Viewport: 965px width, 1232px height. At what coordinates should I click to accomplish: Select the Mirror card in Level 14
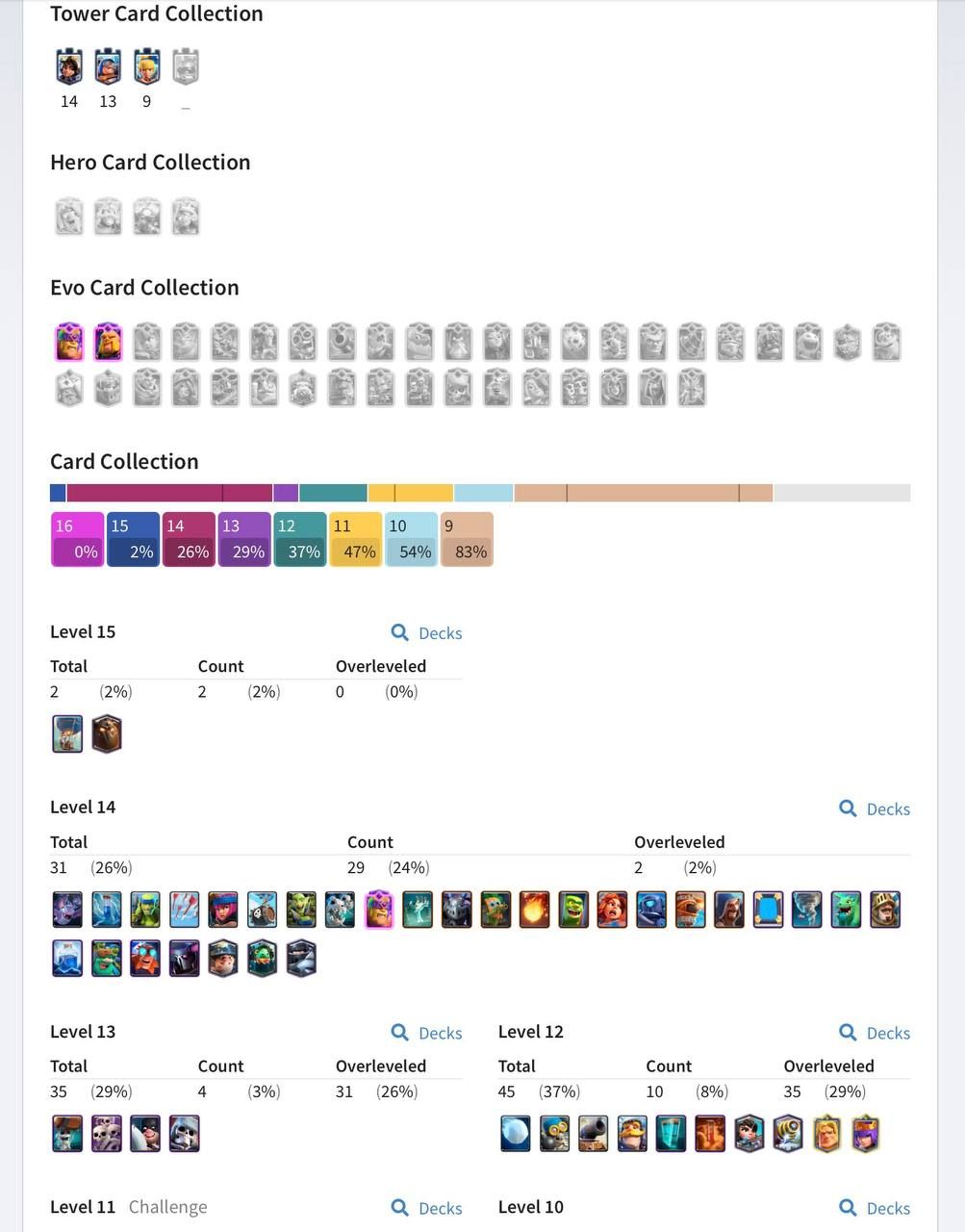coord(768,910)
